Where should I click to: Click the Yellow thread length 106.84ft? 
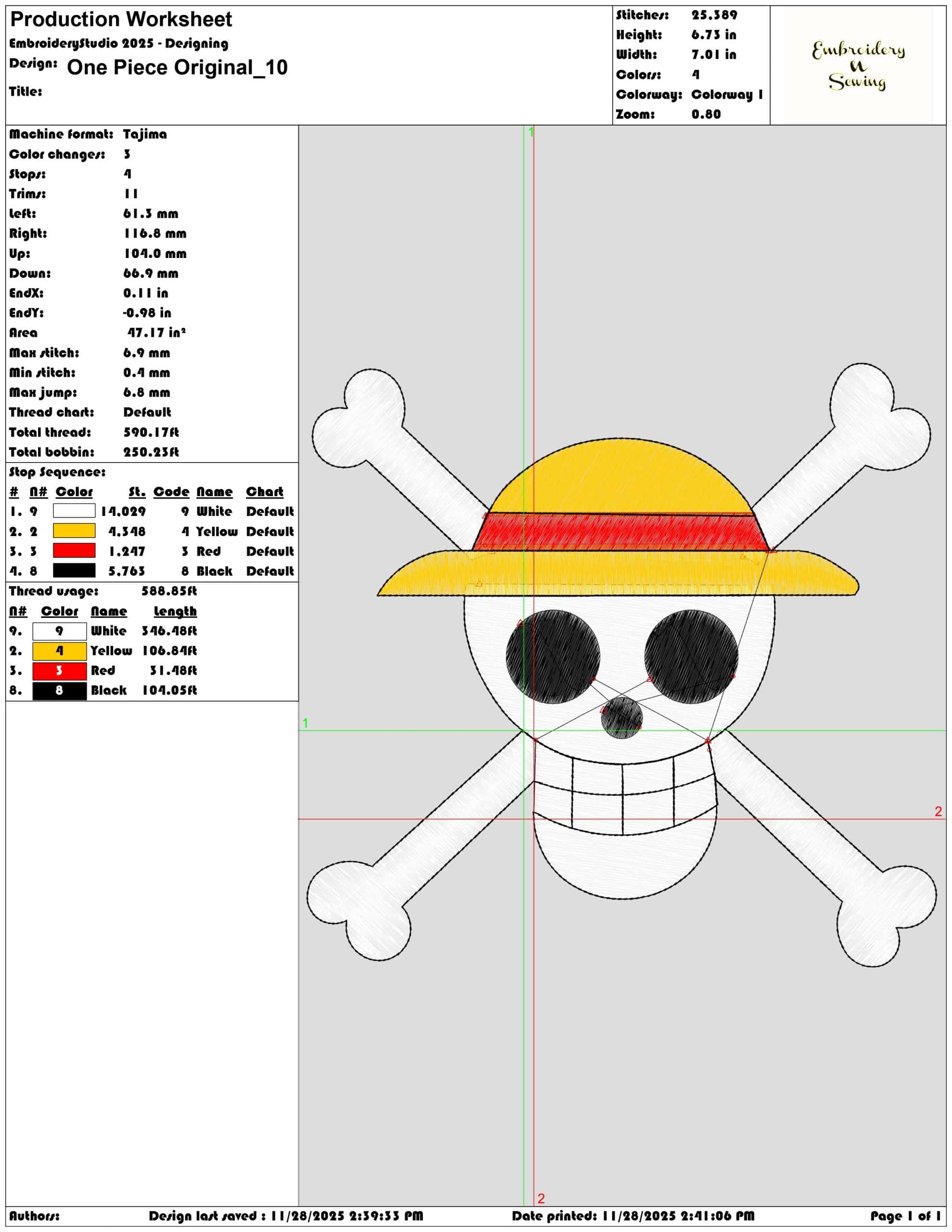[x=169, y=651]
